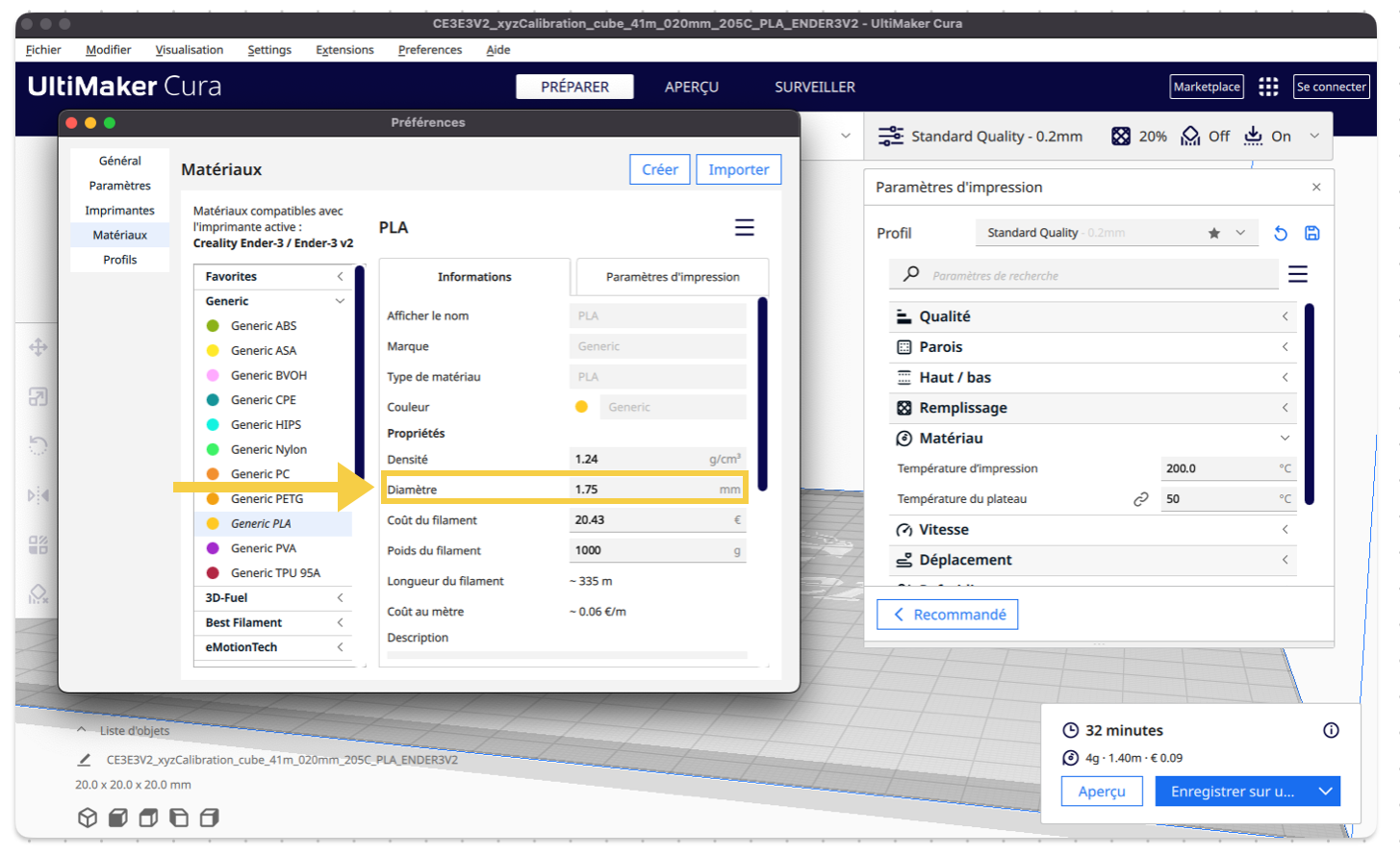
Task: Click the yellow Couleur swatch
Action: (581, 407)
